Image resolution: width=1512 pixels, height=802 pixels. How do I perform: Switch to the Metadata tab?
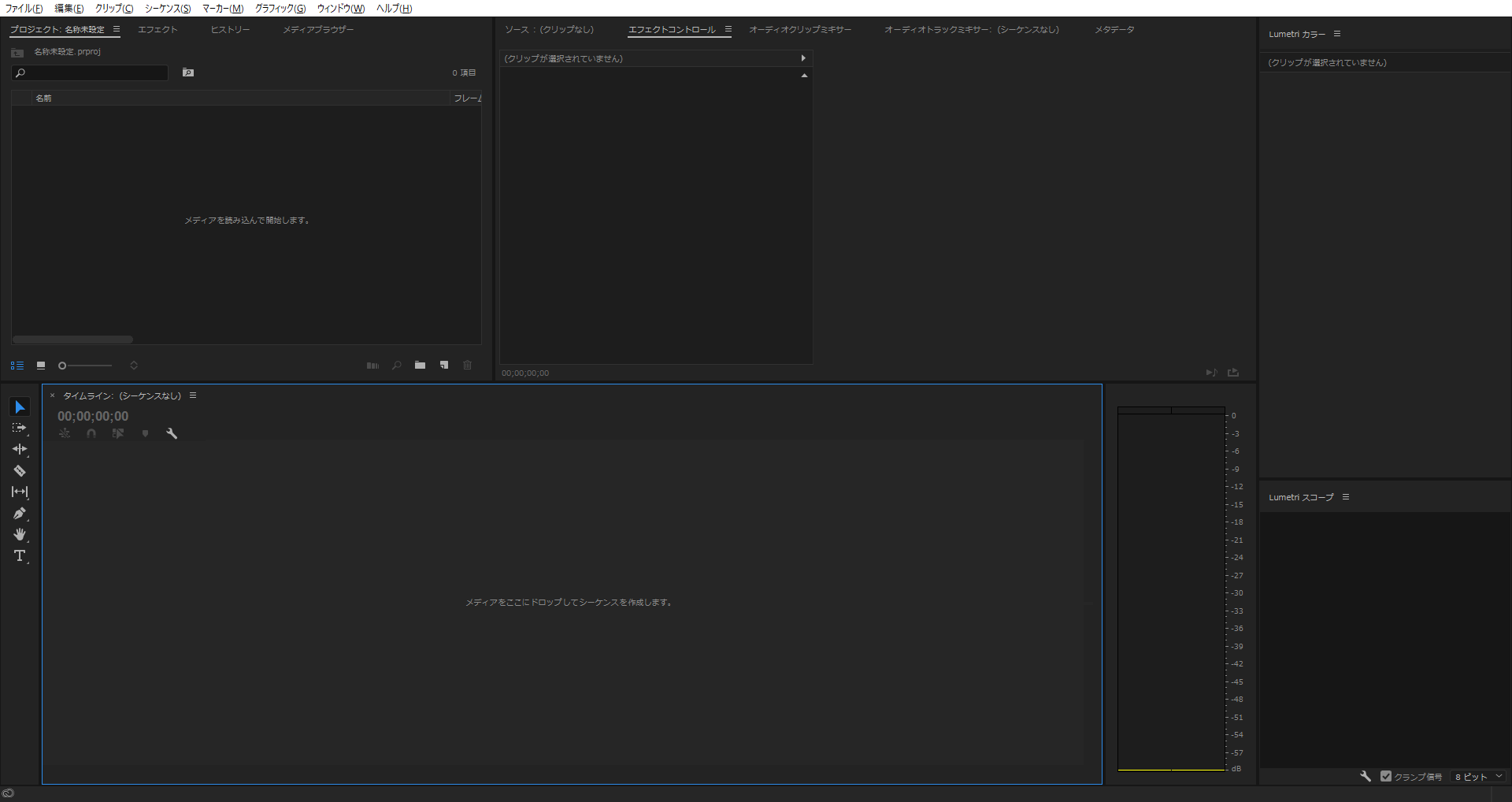pyautogui.click(x=1114, y=29)
